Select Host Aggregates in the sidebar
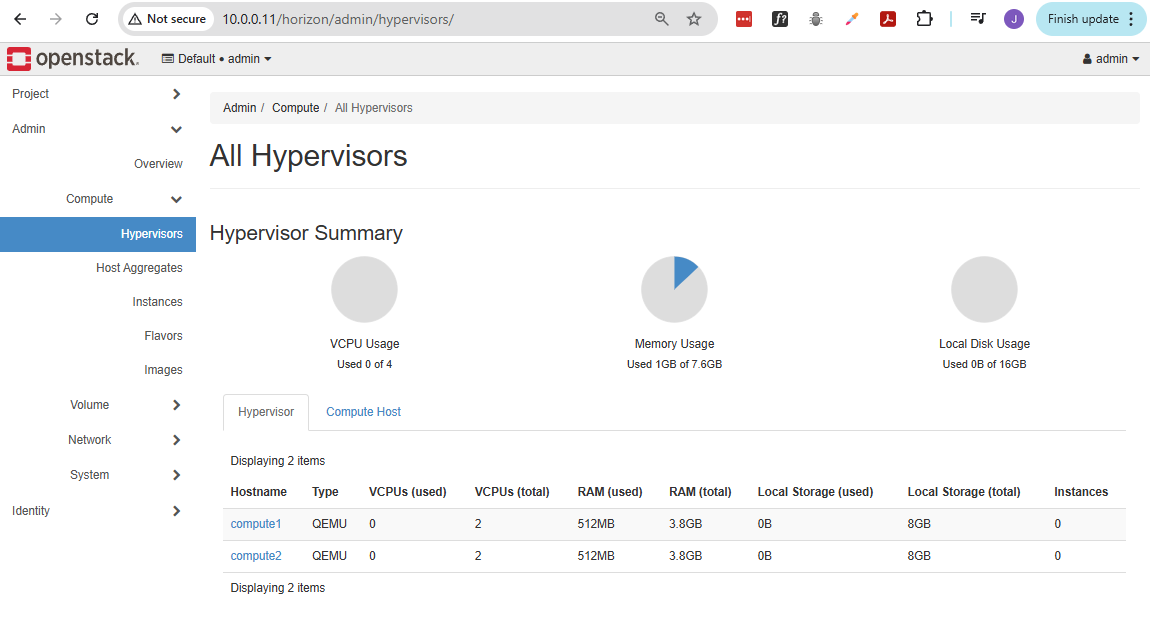Image resolution: width=1150 pixels, height=632 pixels. [x=139, y=268]
